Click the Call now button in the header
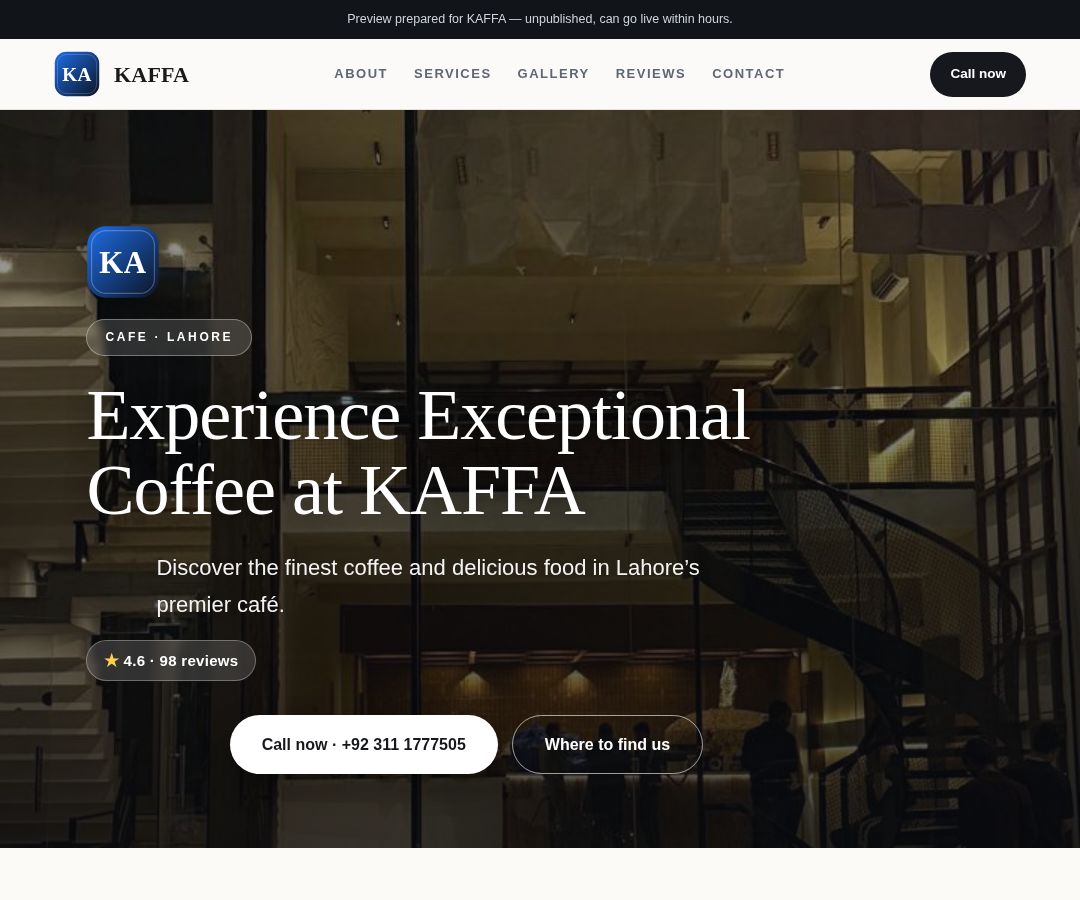This screenshot has height=900, width=1080. (977, 74)
